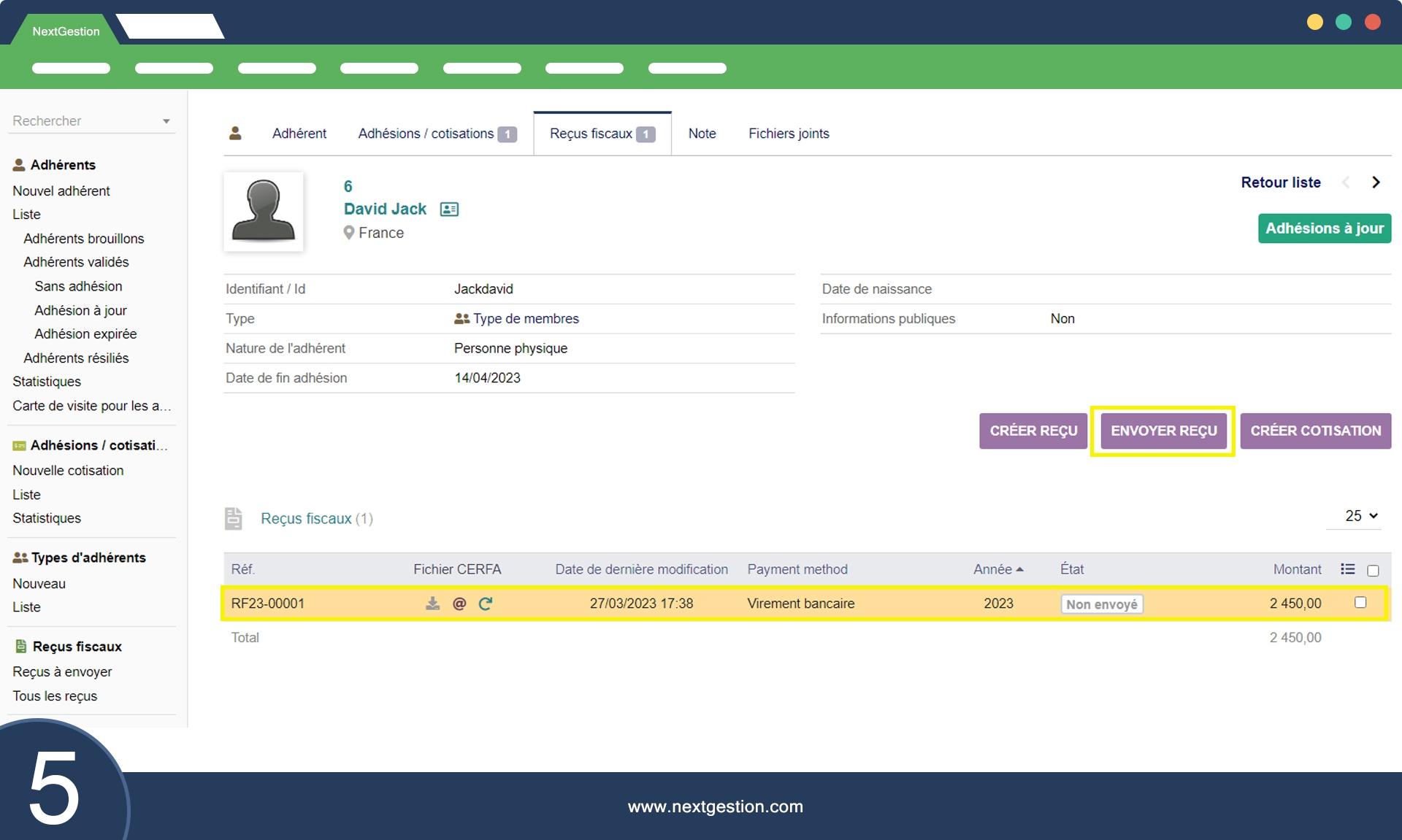
Task: Download the CERFA file for RF23-00001
Action: (x=433, y=604)
